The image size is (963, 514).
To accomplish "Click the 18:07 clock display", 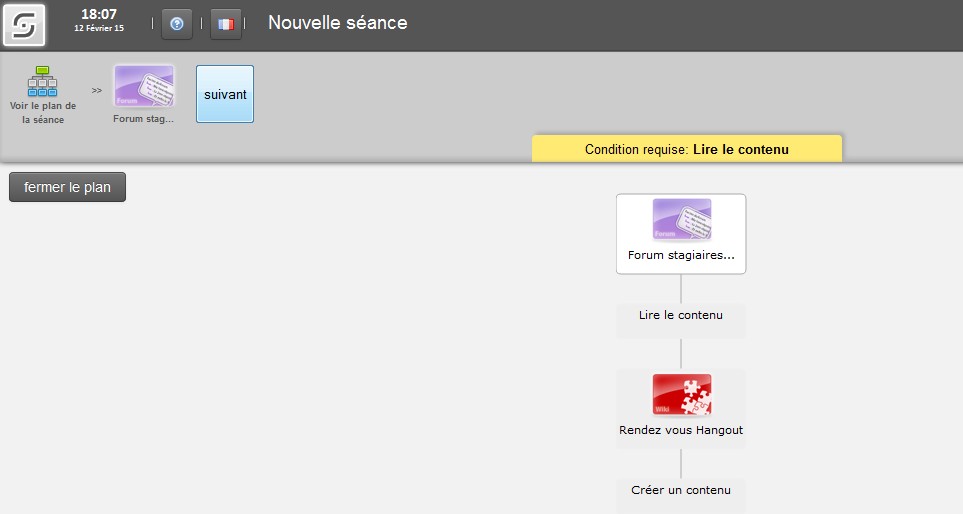I will (99, 14).
